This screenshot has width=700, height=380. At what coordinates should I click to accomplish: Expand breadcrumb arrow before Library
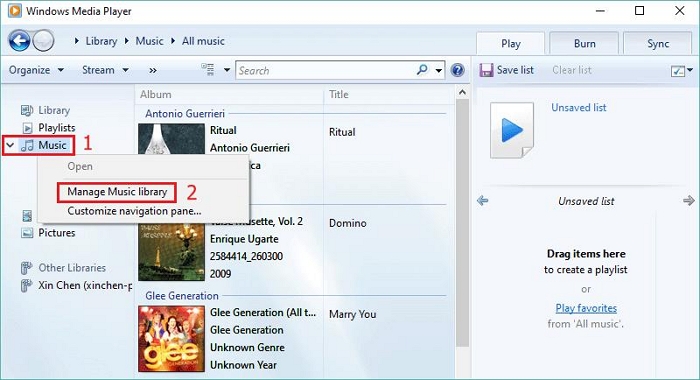click(x=77, y=41)
